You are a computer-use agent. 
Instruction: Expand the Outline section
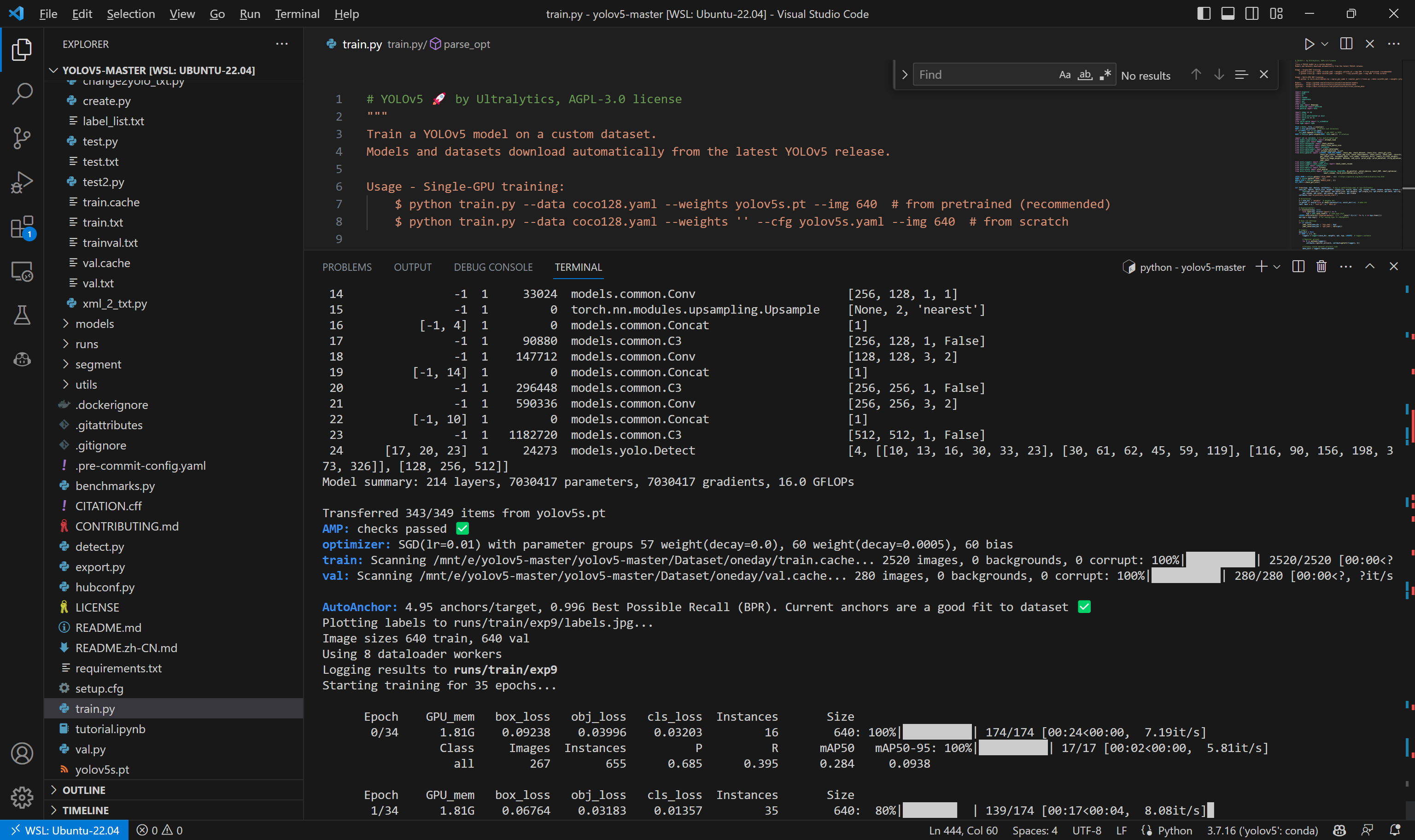point(173,790)
